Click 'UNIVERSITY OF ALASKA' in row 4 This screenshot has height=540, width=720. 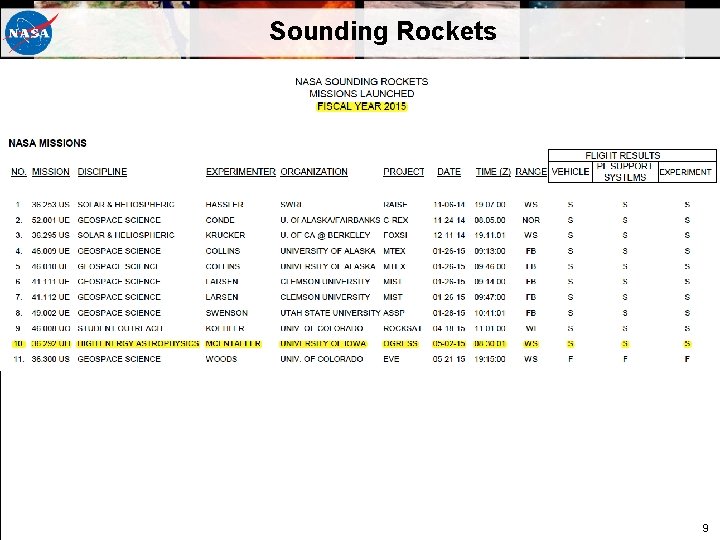click(328, 251)
